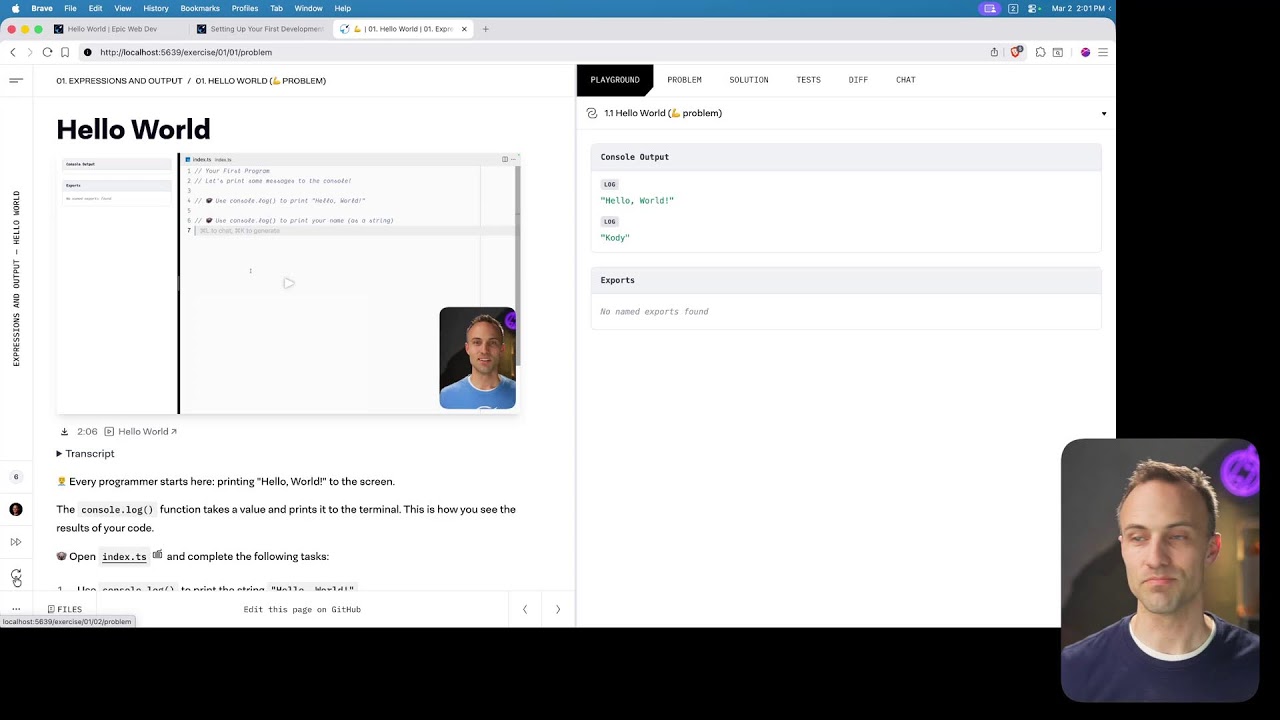Switch to the TESTS tab
This screenshot has height=720, width=1280.
pos(808,80)
